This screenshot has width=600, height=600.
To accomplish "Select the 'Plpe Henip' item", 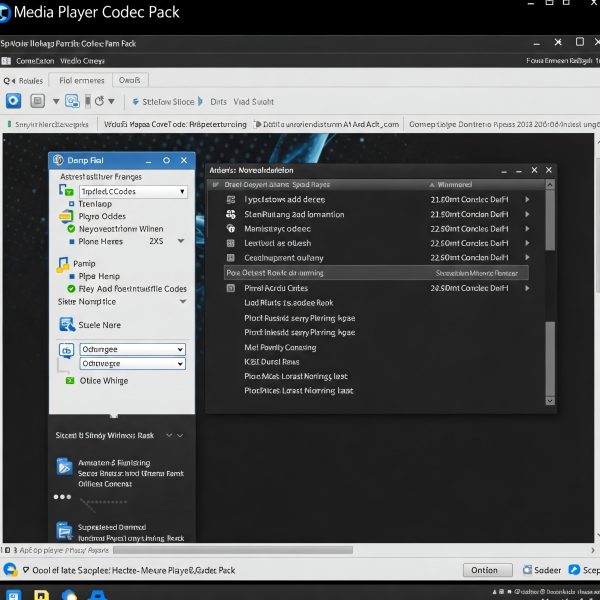I will (99, 276).
